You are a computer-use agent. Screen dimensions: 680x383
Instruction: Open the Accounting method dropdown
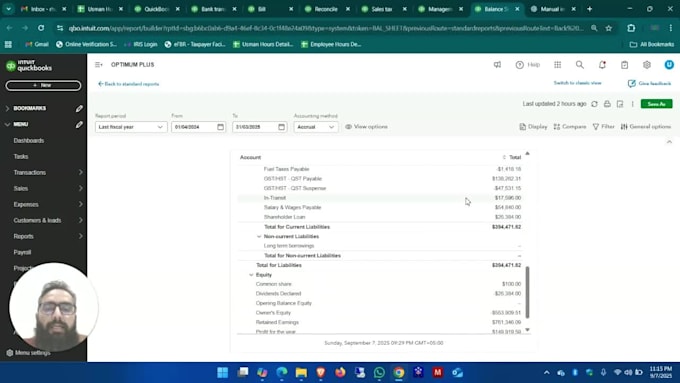[316, 127]
